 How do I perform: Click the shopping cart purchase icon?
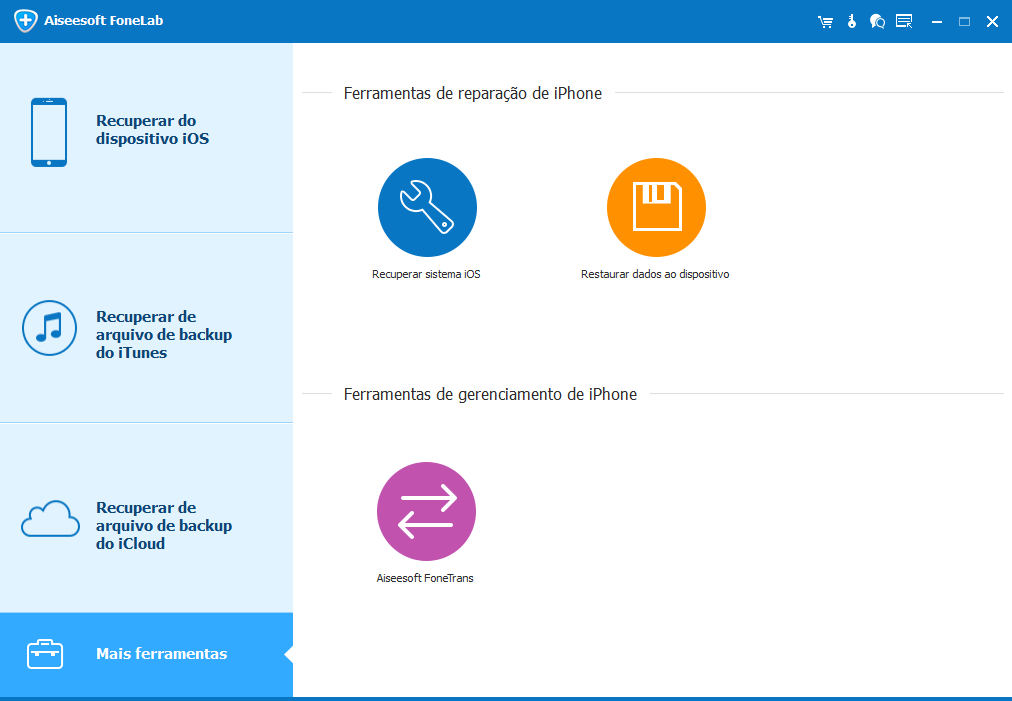(x=825, y=22)
